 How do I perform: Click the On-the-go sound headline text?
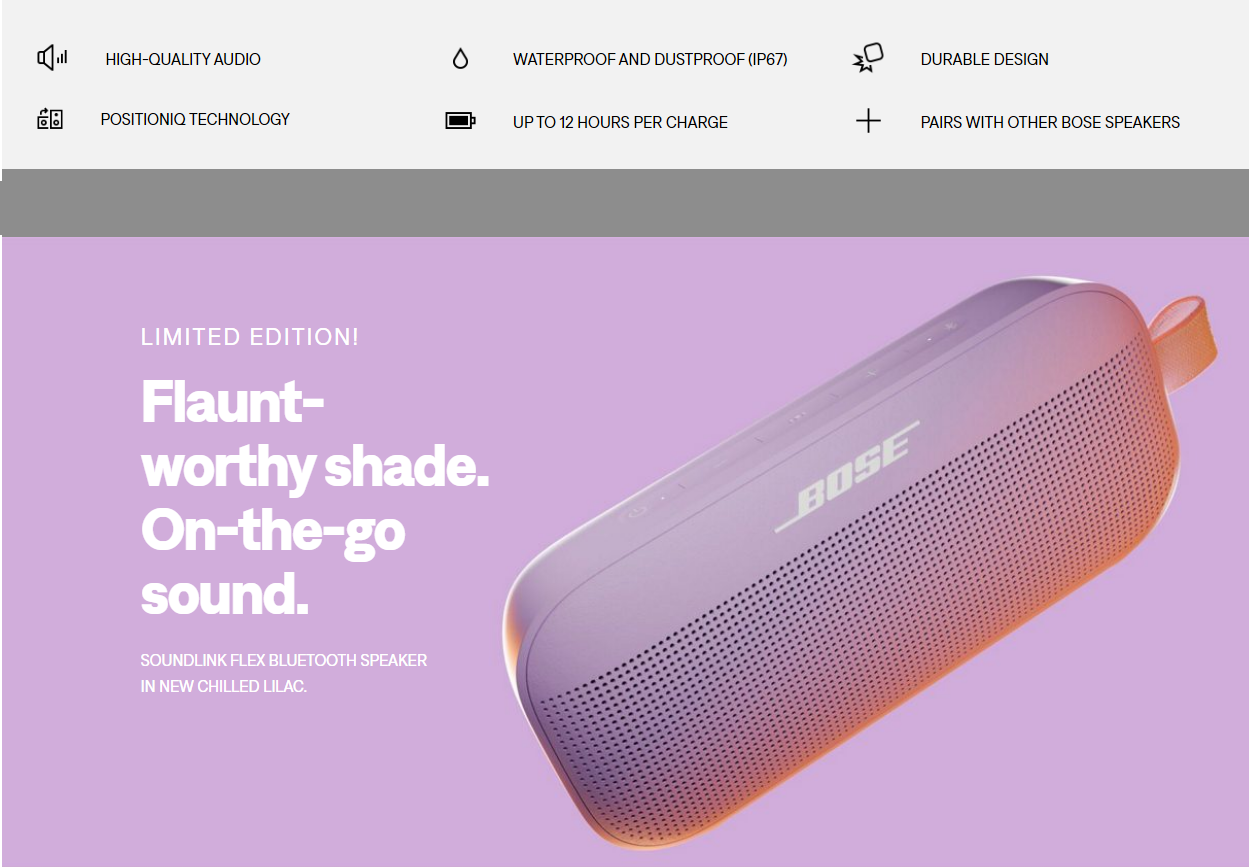[273, 562]
